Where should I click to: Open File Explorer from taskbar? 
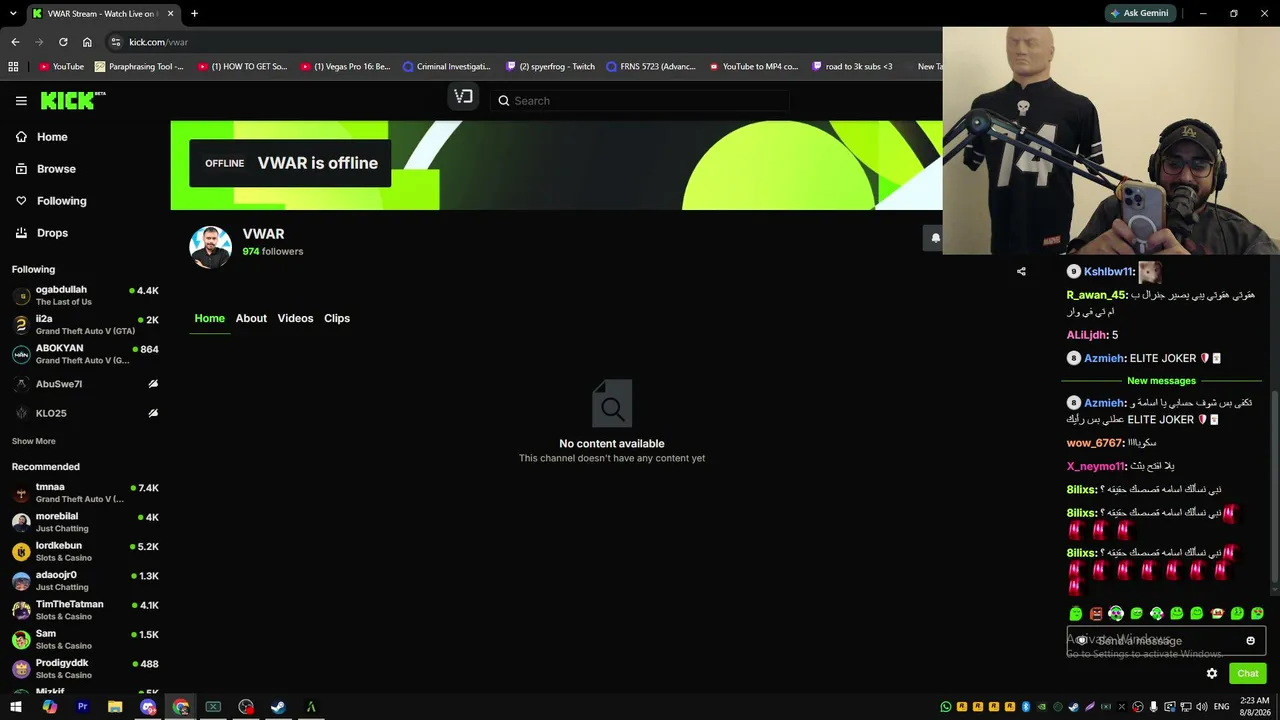(x=115, y=707)
